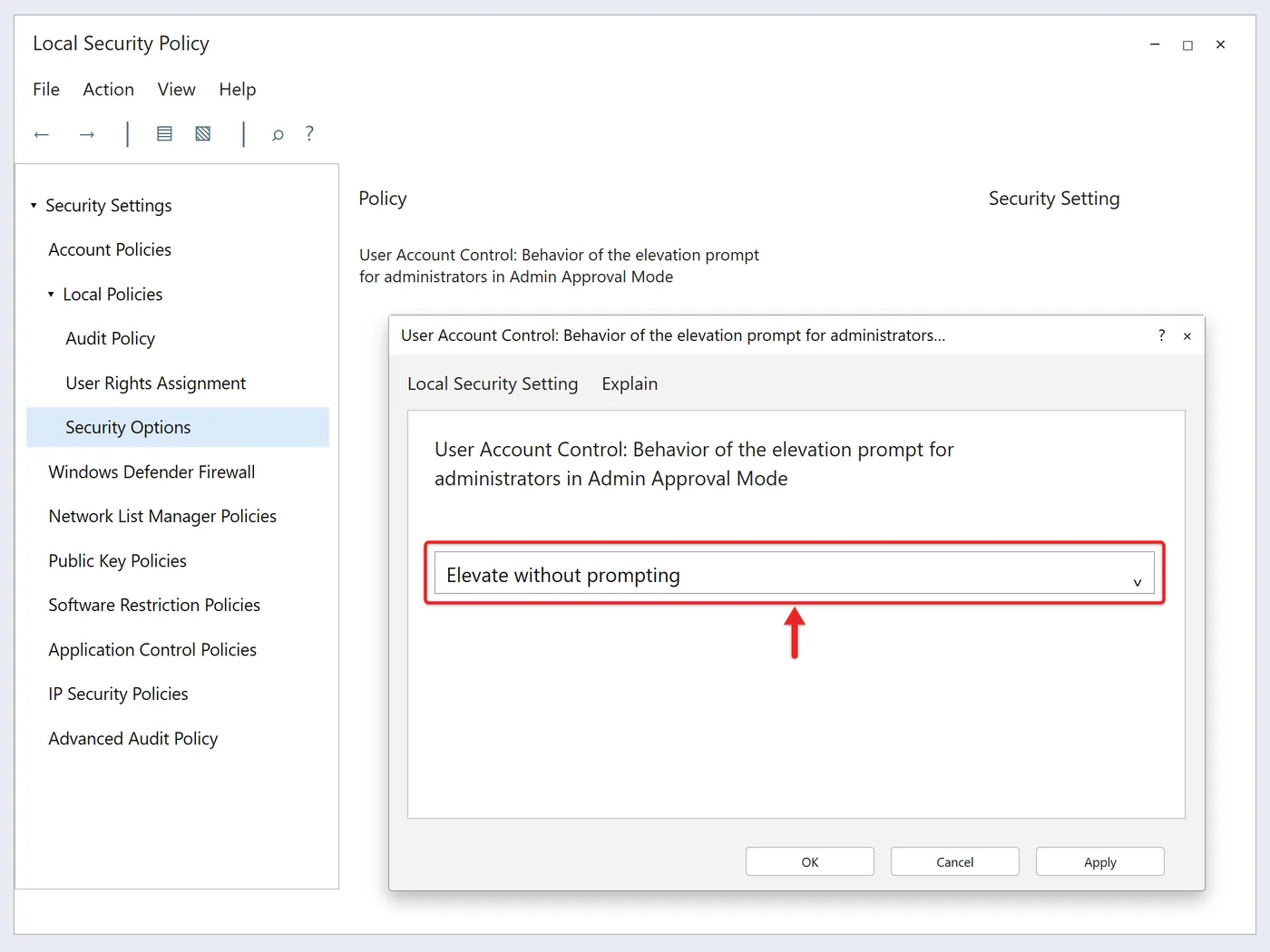Open the Help menu
This screenshot has height=952, width=1270.
tap(238, 90)
